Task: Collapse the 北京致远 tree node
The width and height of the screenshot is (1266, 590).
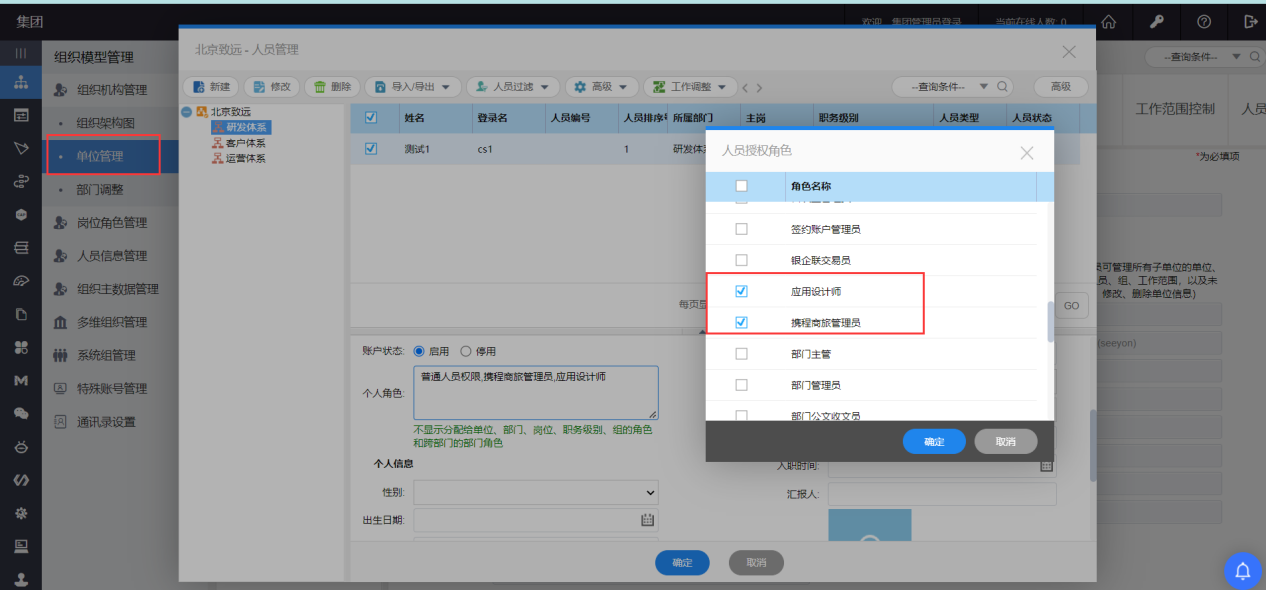Action: [x=187, y=112]
